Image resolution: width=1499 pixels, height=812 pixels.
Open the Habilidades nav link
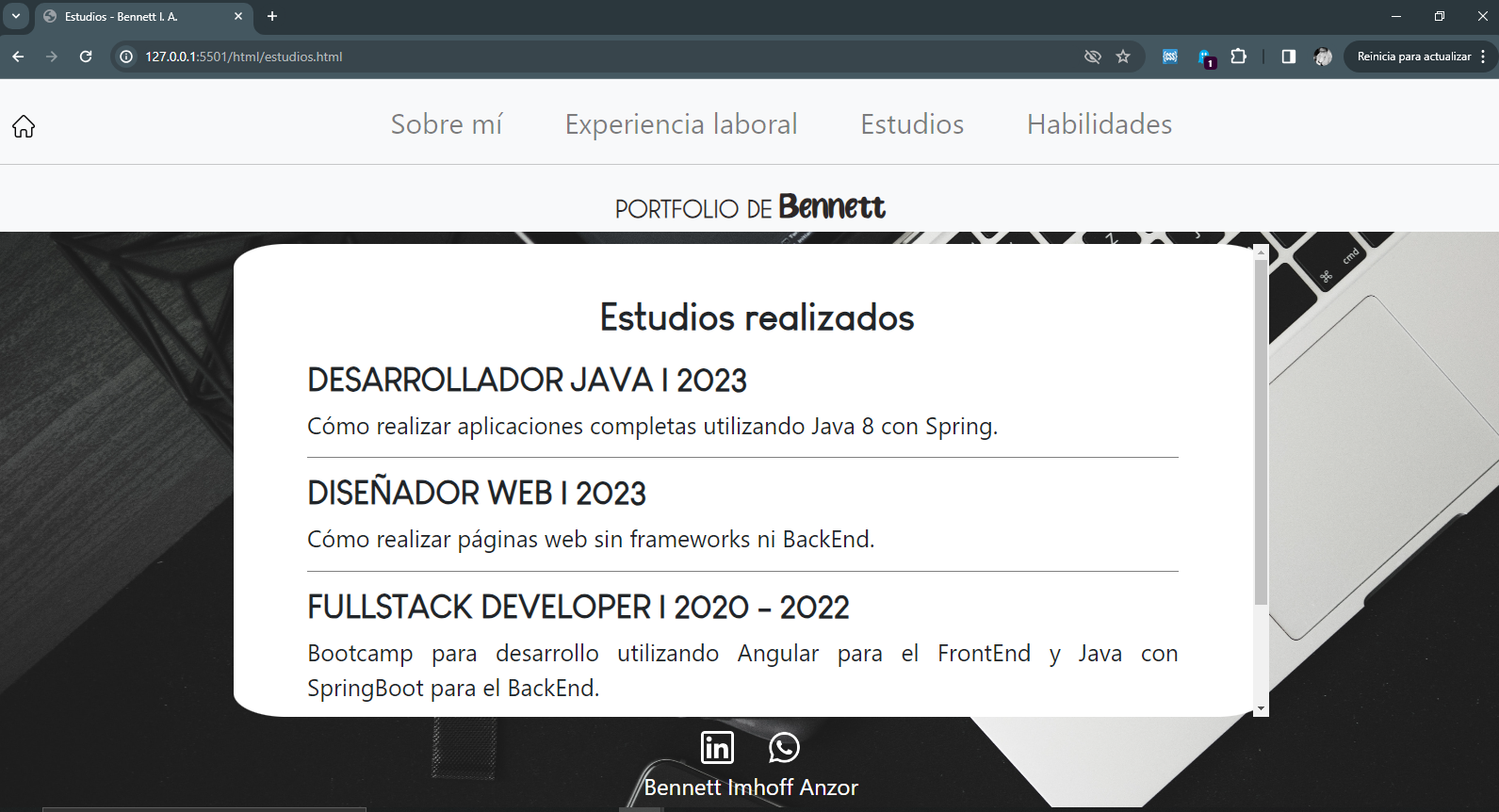[1100, 124]
